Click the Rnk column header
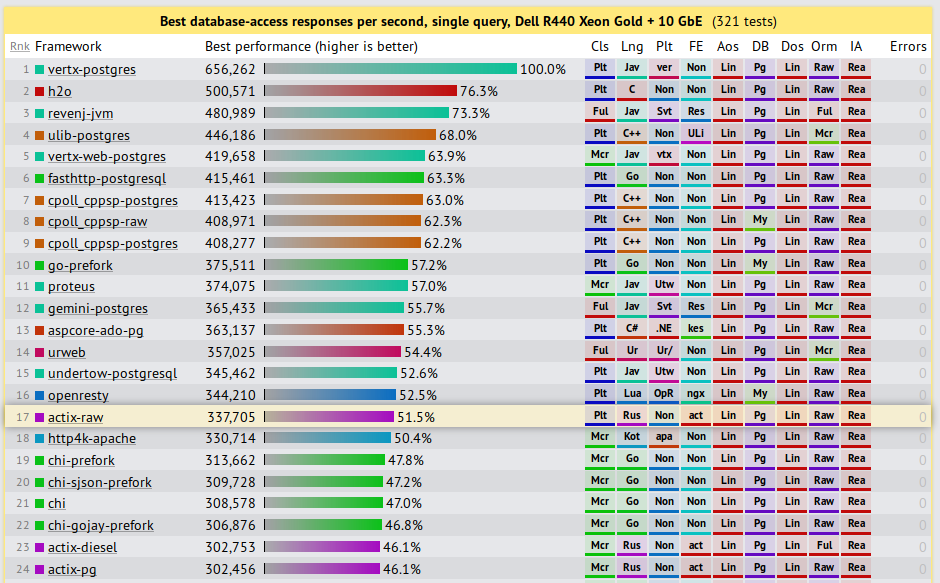This screenshot has width=940, height=583. (19, 46)
